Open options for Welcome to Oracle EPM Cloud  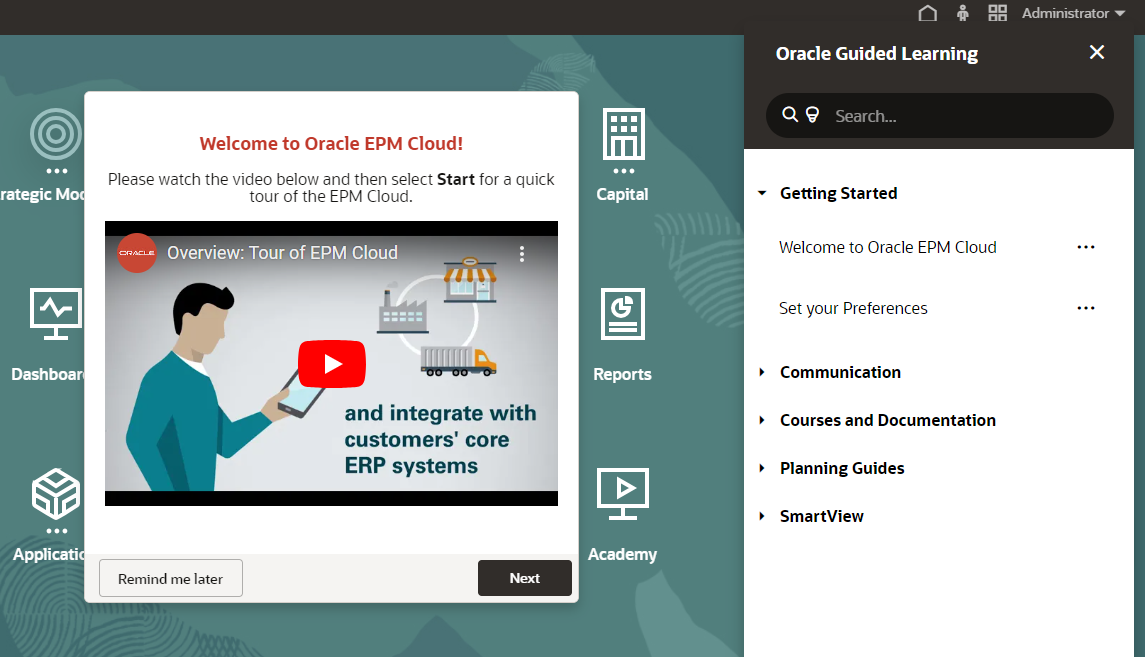click(1086, 247)
